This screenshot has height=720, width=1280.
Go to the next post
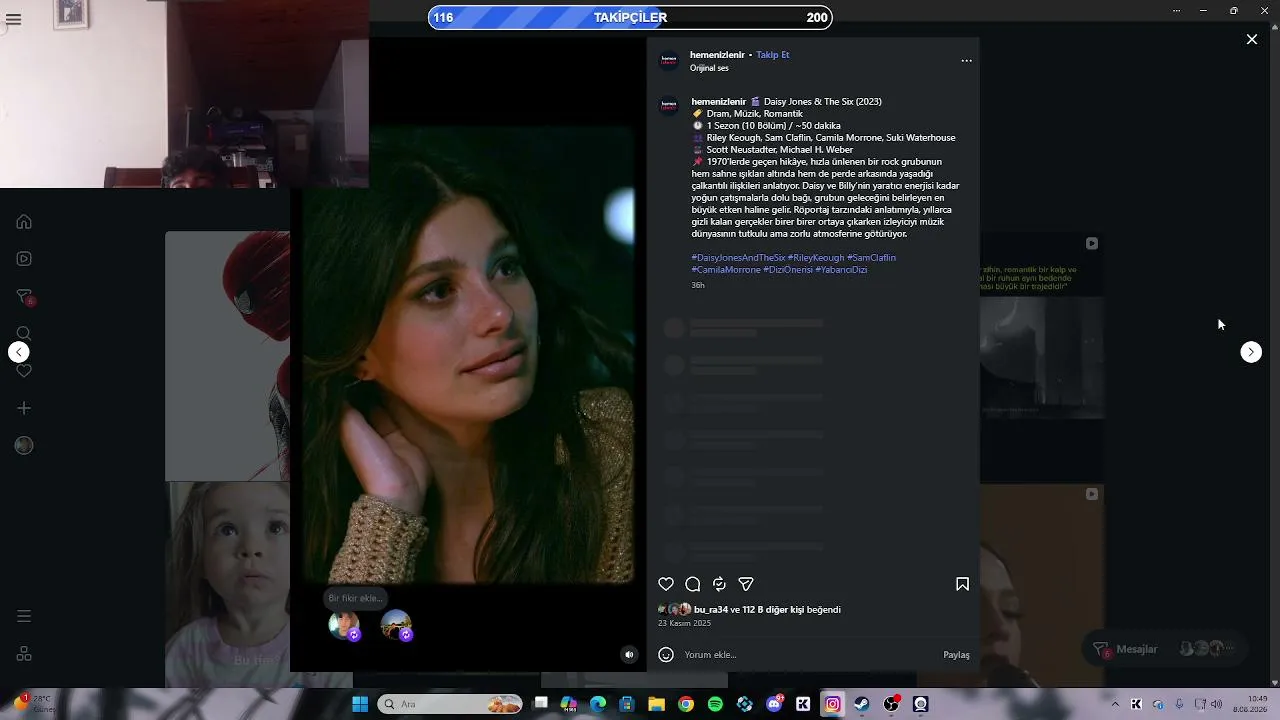click(1251, 352)
